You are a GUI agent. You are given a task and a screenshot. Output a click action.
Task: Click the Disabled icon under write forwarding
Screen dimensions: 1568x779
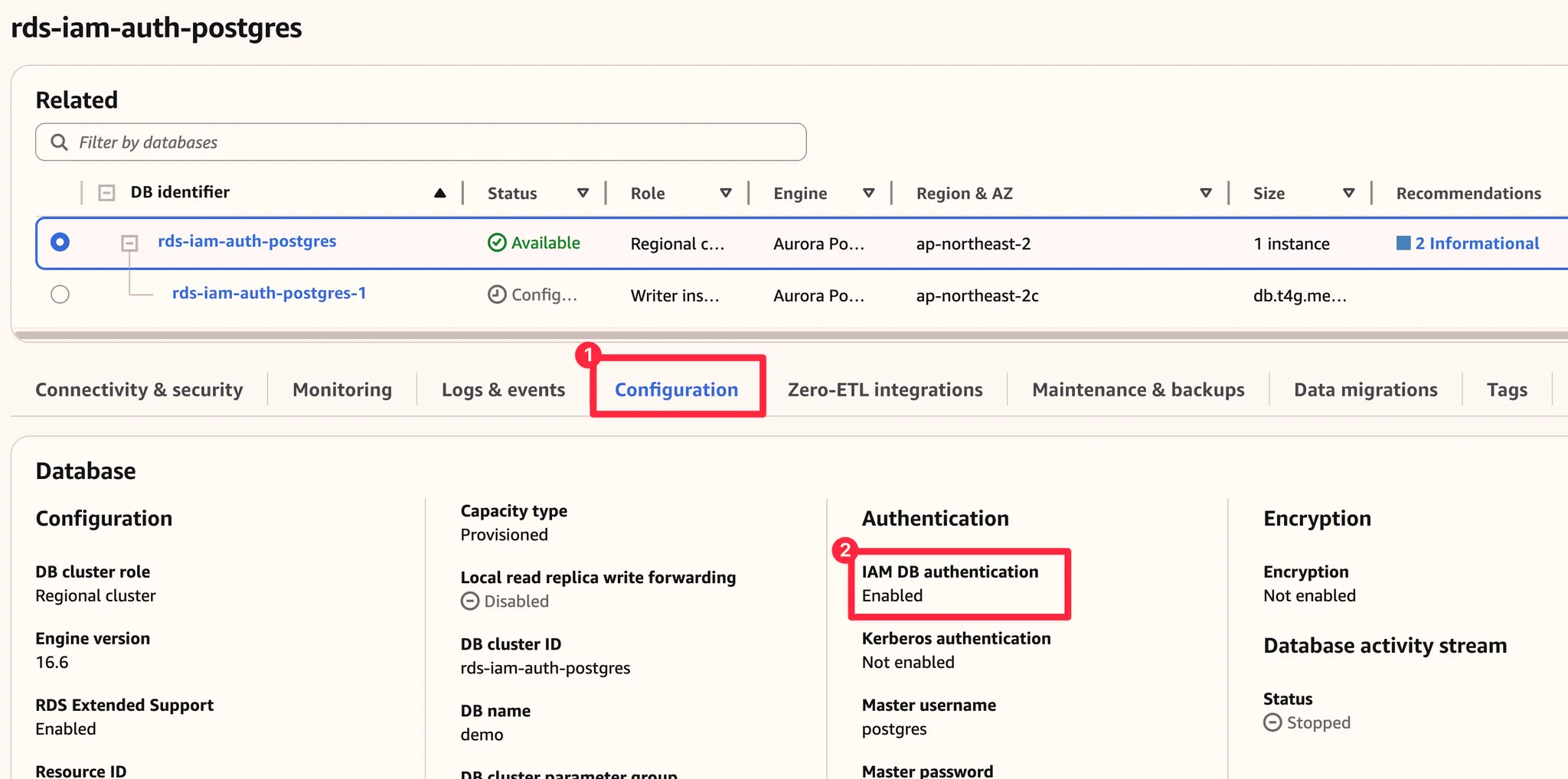tap(469, 601)
